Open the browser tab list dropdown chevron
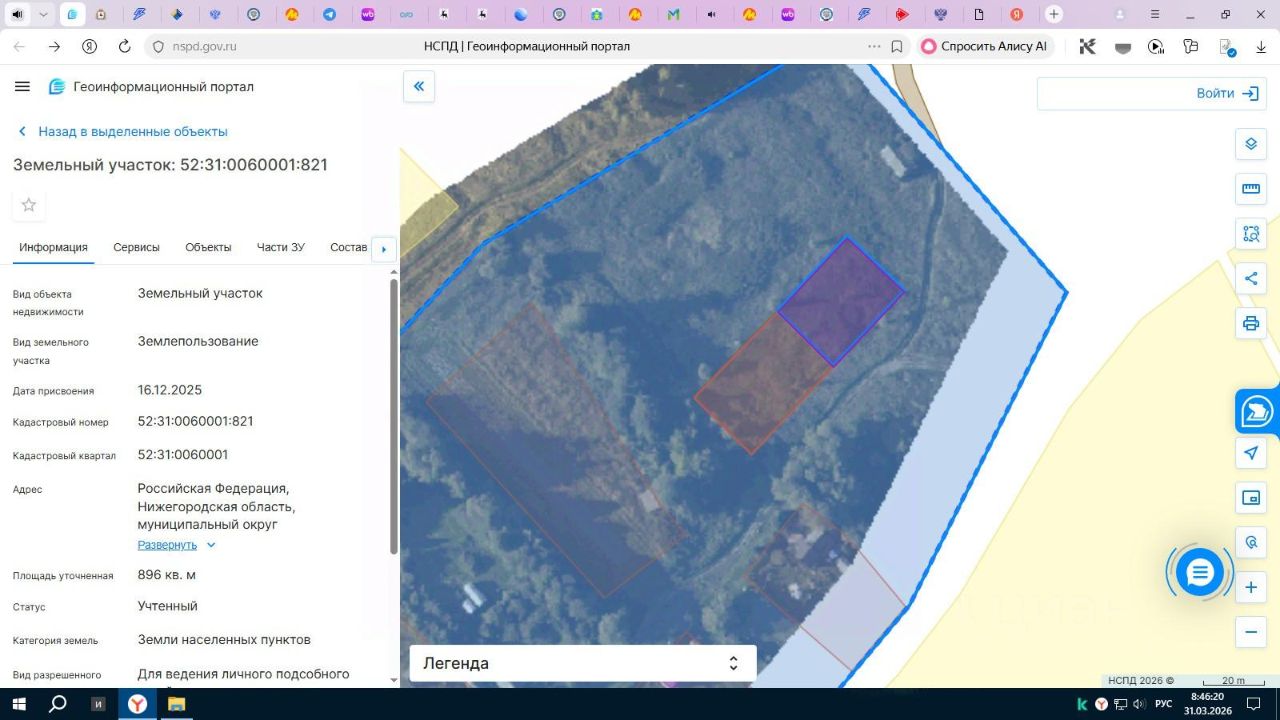Image resolution: width=1280 pixels, height=720 pixels. (x=43, y=14)
